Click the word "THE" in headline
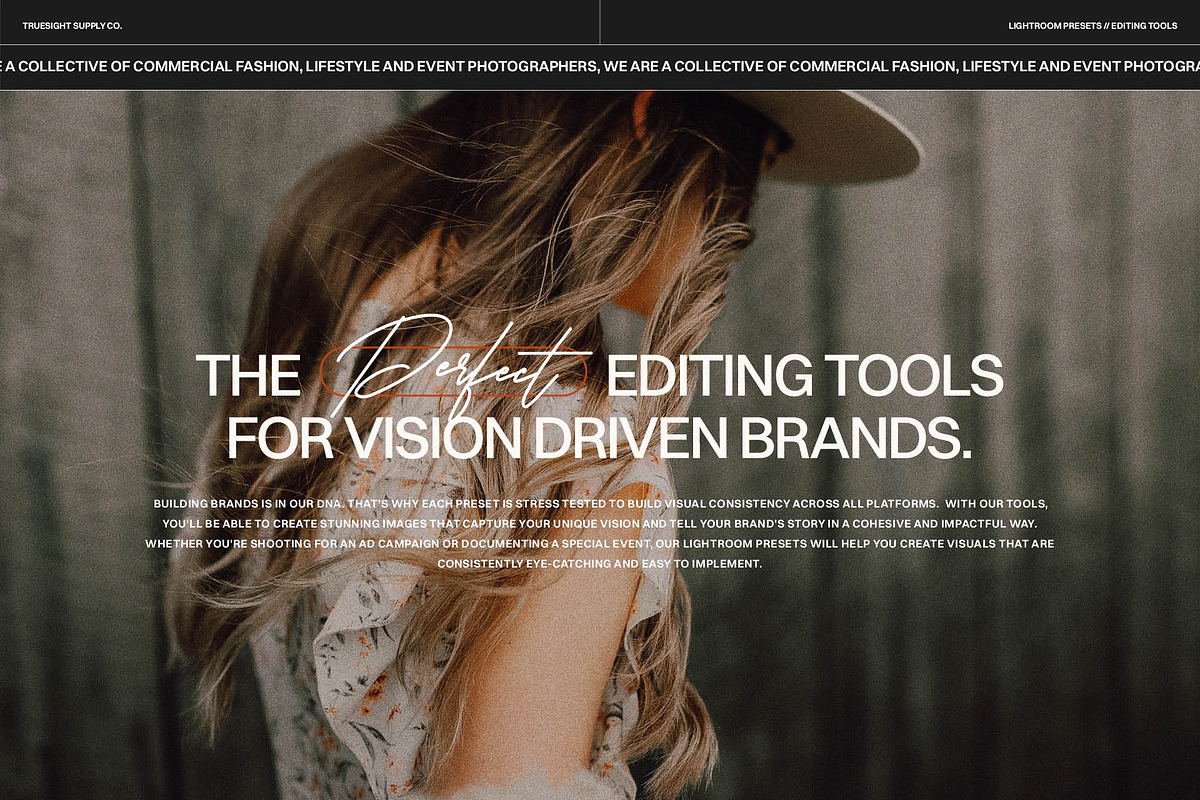Image resolution: width=1200 pixels, height=800 pixels. [248, 375]
